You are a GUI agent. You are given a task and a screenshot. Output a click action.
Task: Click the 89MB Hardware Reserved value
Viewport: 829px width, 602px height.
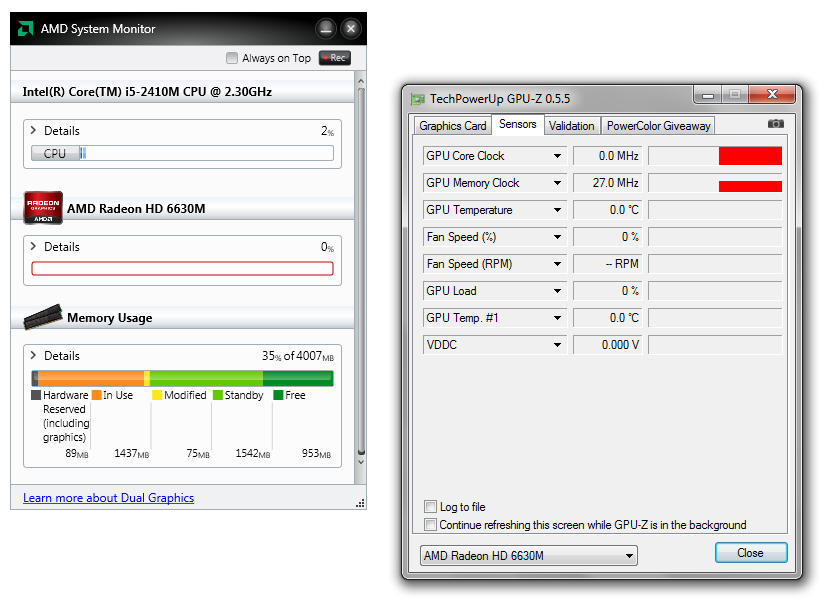click(x=77, y=453)
